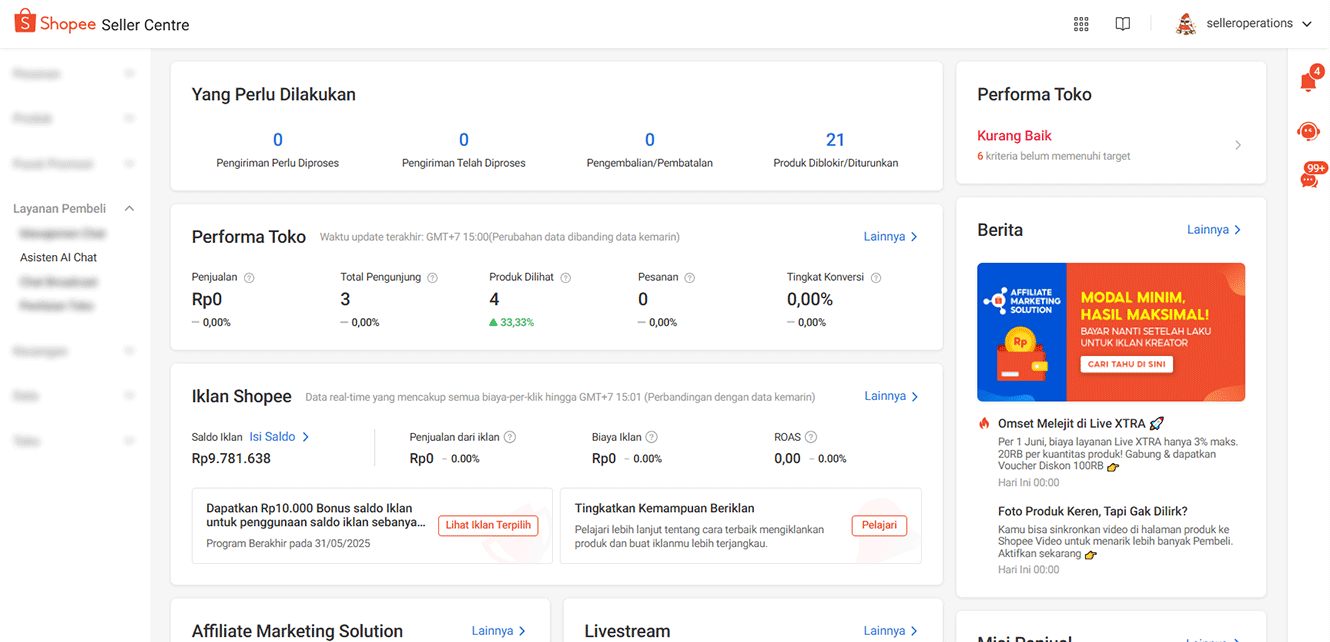Click the Lihat Iklan Terpilih button
Screen dimensions: 1330x642
click(x=488, y=525)
